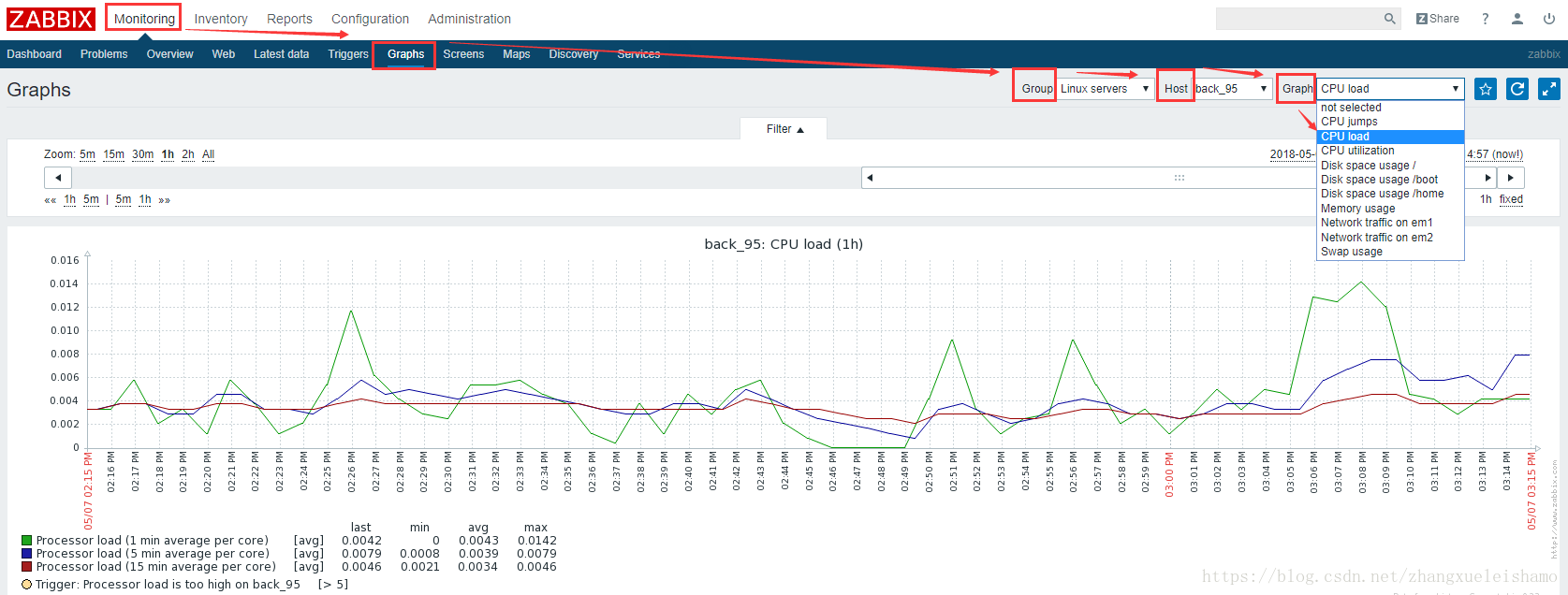Open the Graph dropdown CPU load
This screenshot has width=1568, height=595.
coord(1389,89)
